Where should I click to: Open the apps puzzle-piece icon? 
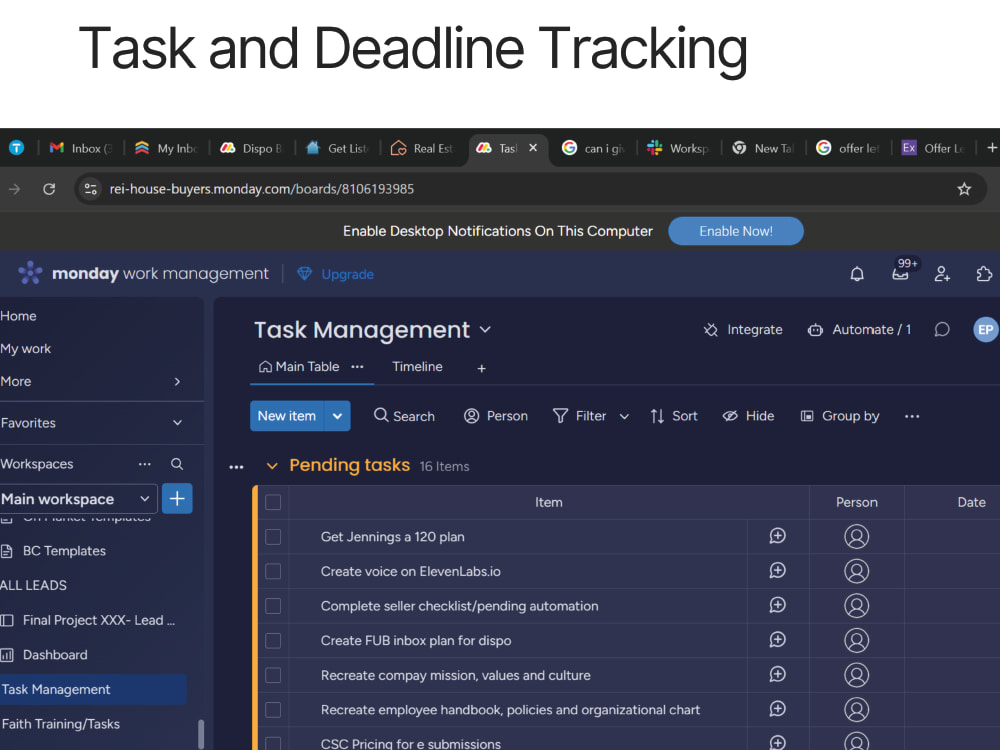click(x=984, y=274)
